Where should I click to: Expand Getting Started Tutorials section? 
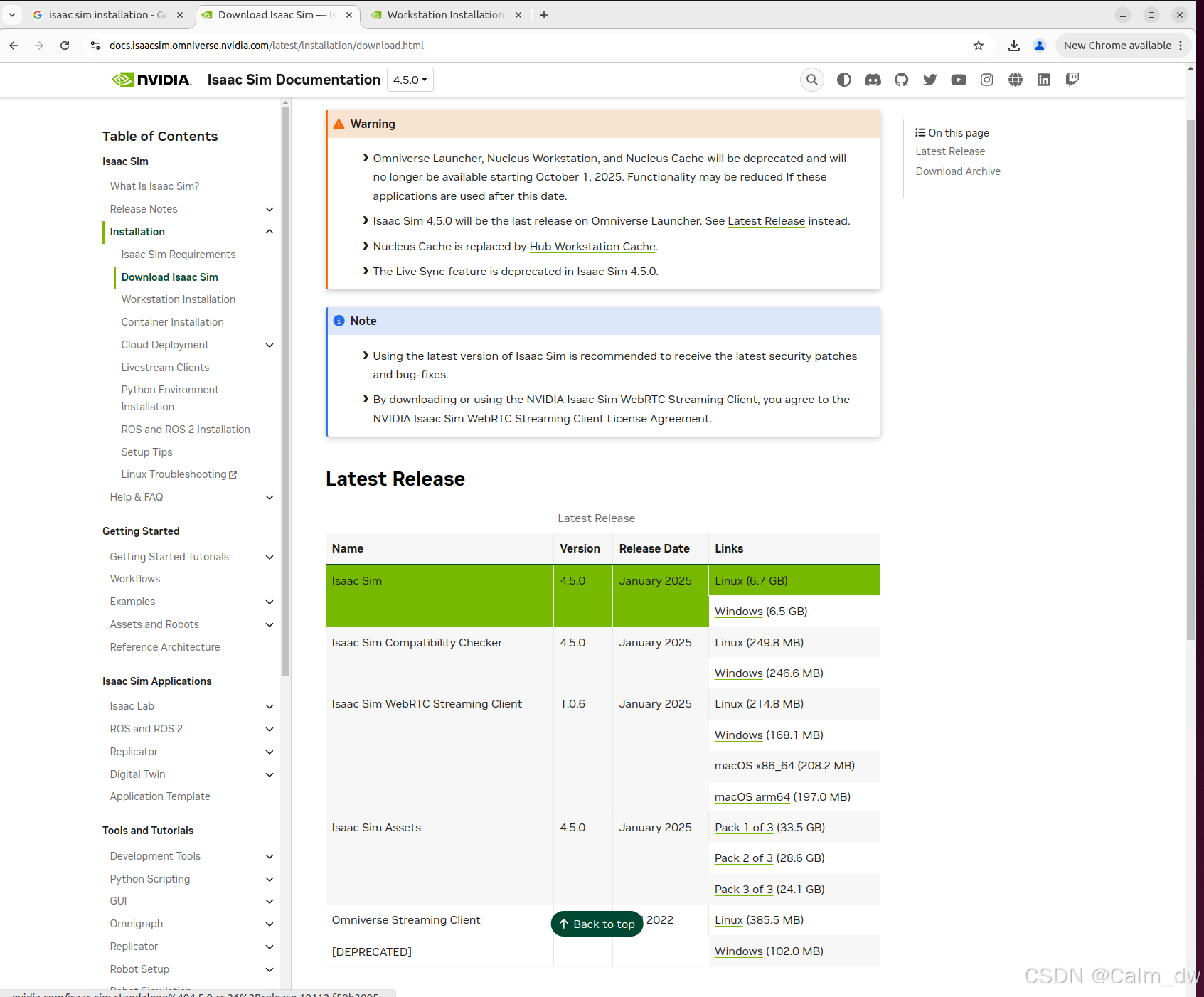(x=270, y=557)
